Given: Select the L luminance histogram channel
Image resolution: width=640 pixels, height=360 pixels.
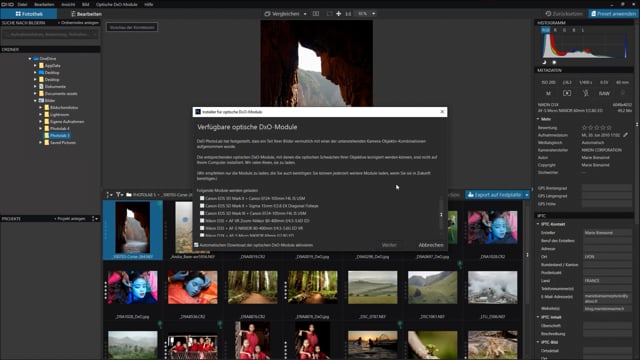Looking at the screenshot, I should point(582,30).
